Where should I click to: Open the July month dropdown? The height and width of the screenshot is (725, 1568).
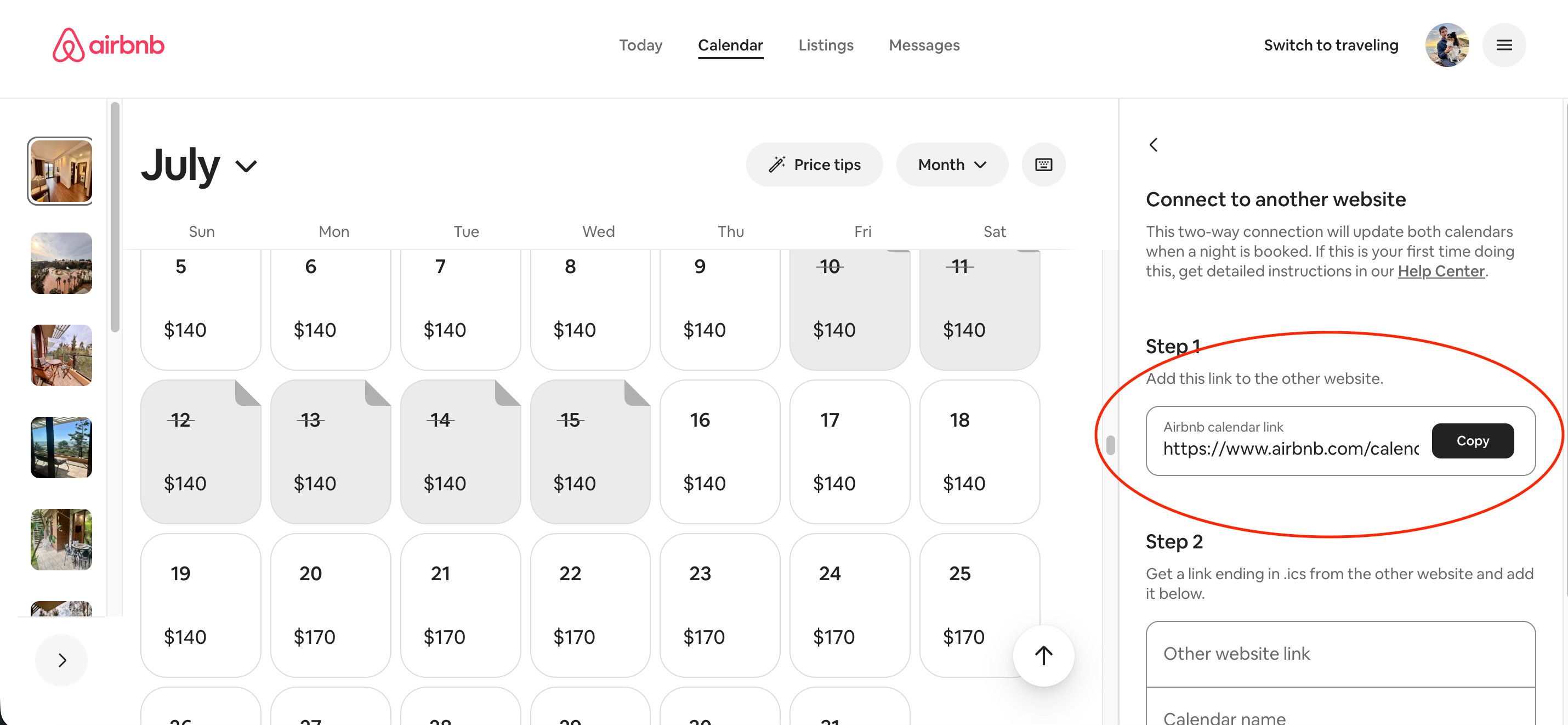(200, 165)
